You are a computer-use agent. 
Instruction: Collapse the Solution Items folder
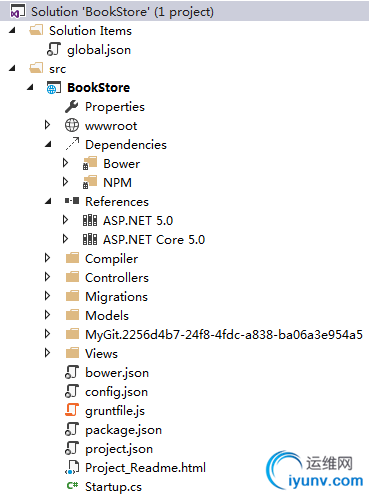point(13,30)
